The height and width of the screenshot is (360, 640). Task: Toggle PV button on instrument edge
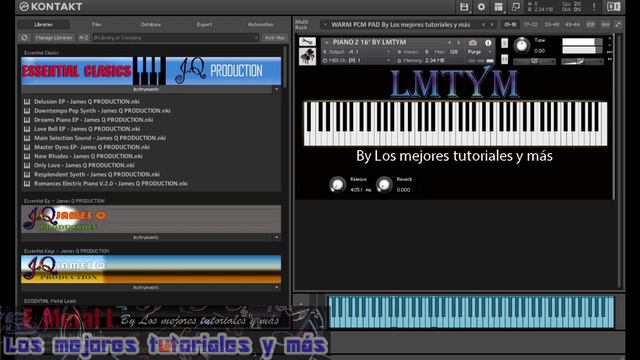(610, 59)
